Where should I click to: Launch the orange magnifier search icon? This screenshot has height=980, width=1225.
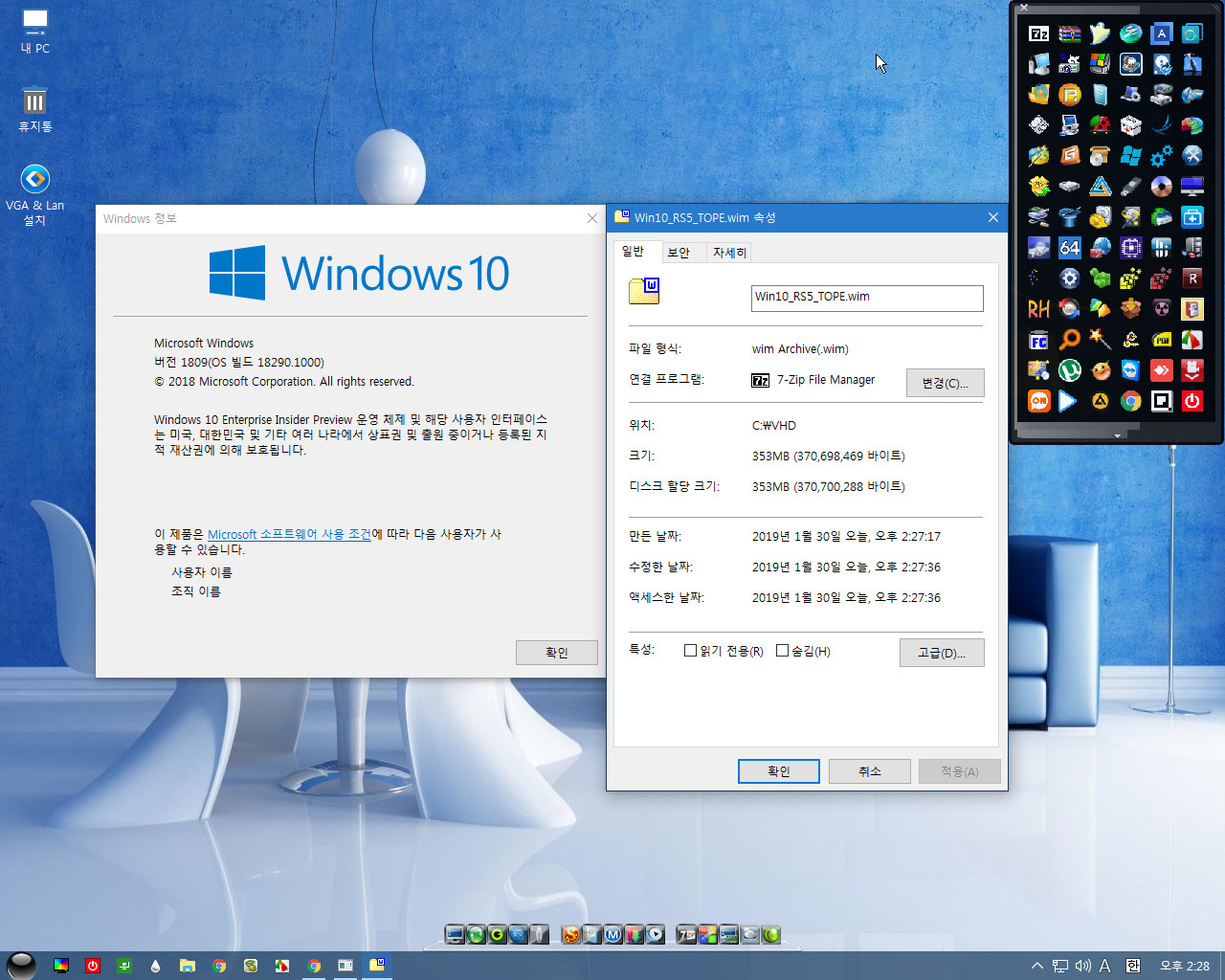pyautogui.click(x=1069, y=340)
